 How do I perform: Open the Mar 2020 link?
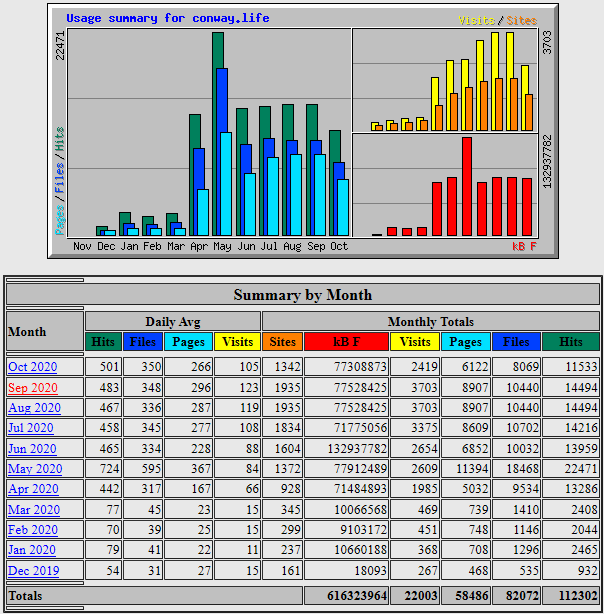(34, 509)
